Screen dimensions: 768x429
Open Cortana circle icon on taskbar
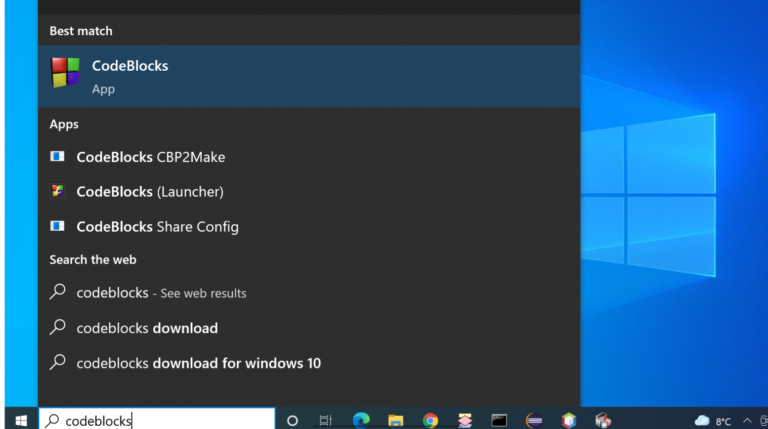pyautogui.click(x=292, y=421)
